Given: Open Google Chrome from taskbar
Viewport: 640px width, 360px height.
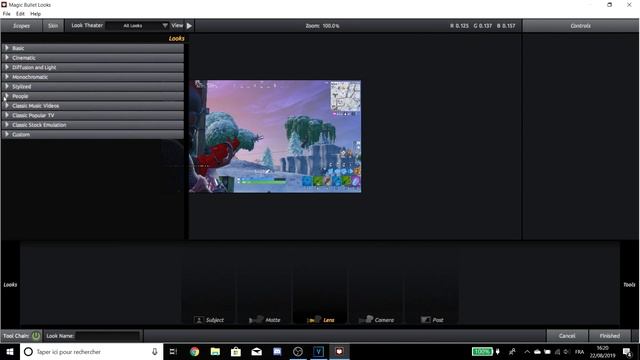Looking at the screenshot, I should [194, 352].
